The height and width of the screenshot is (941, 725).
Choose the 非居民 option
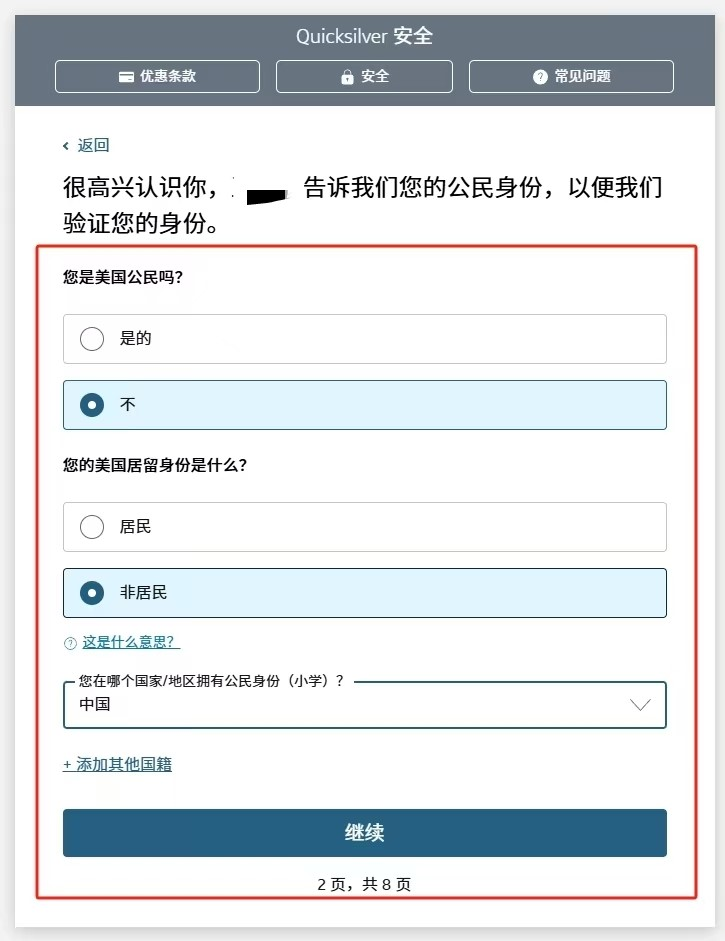(364, 592)
